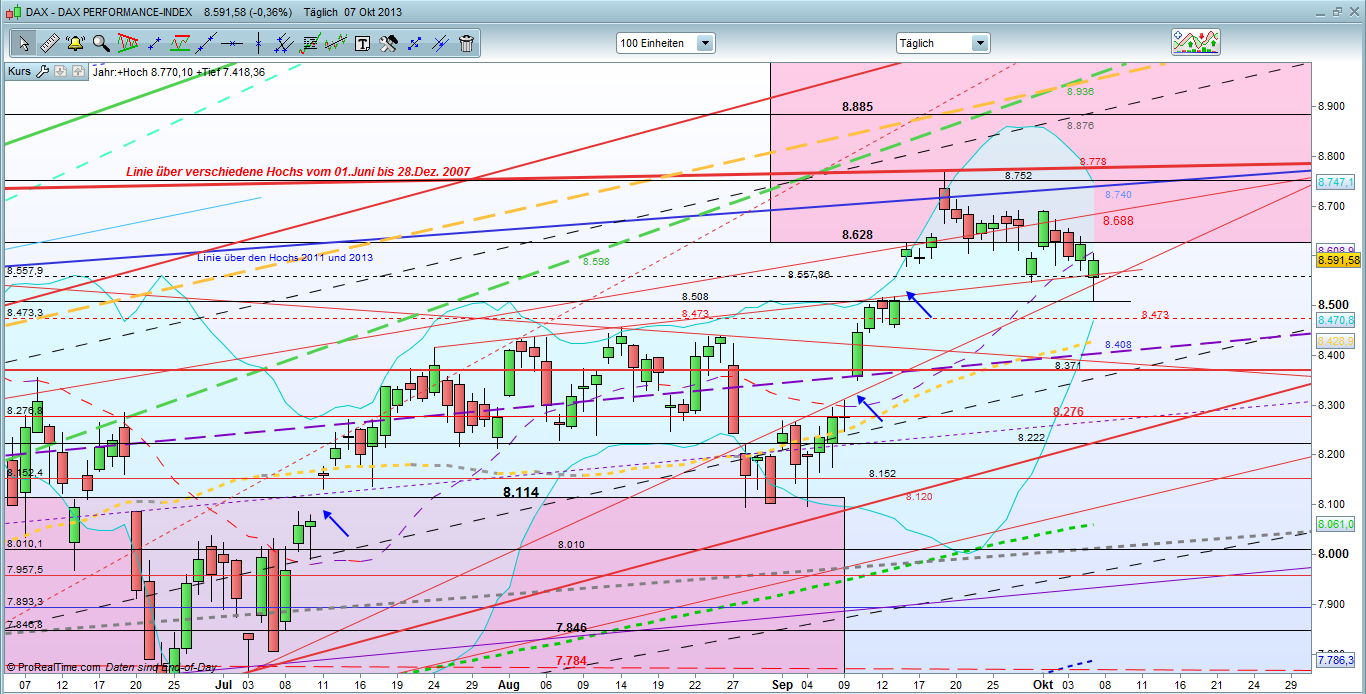This screenshot has width=1366, height=694.
Task: Click the Jul label on time axis
Action: pos(224,684)
